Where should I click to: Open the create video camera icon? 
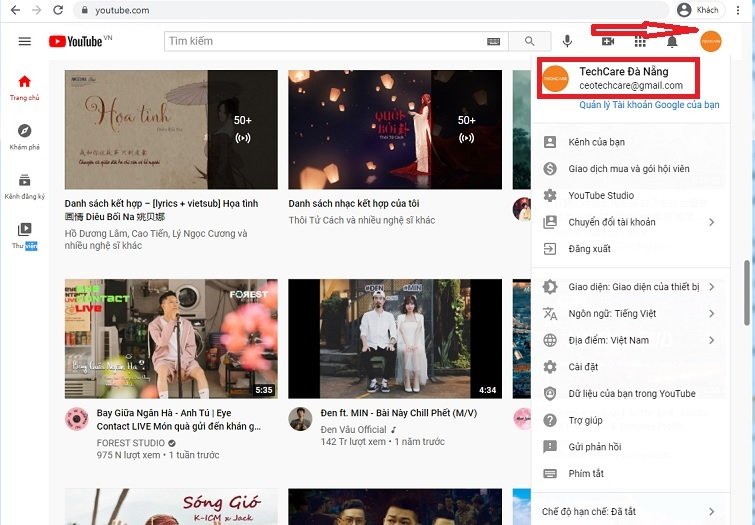[608, 41]
